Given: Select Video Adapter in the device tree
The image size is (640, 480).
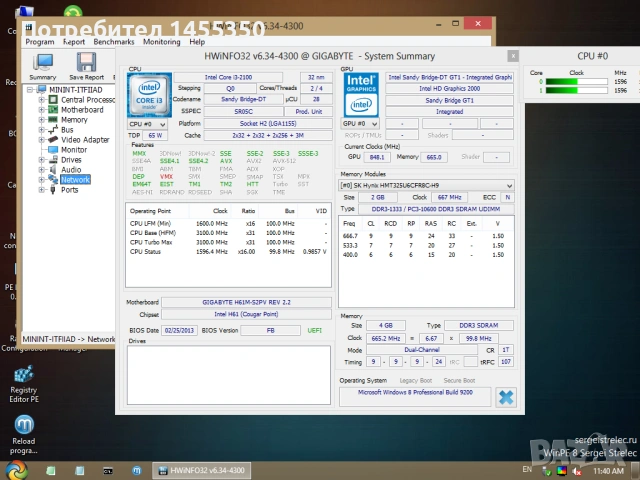Looking at the screenshot, I should 85,140.
